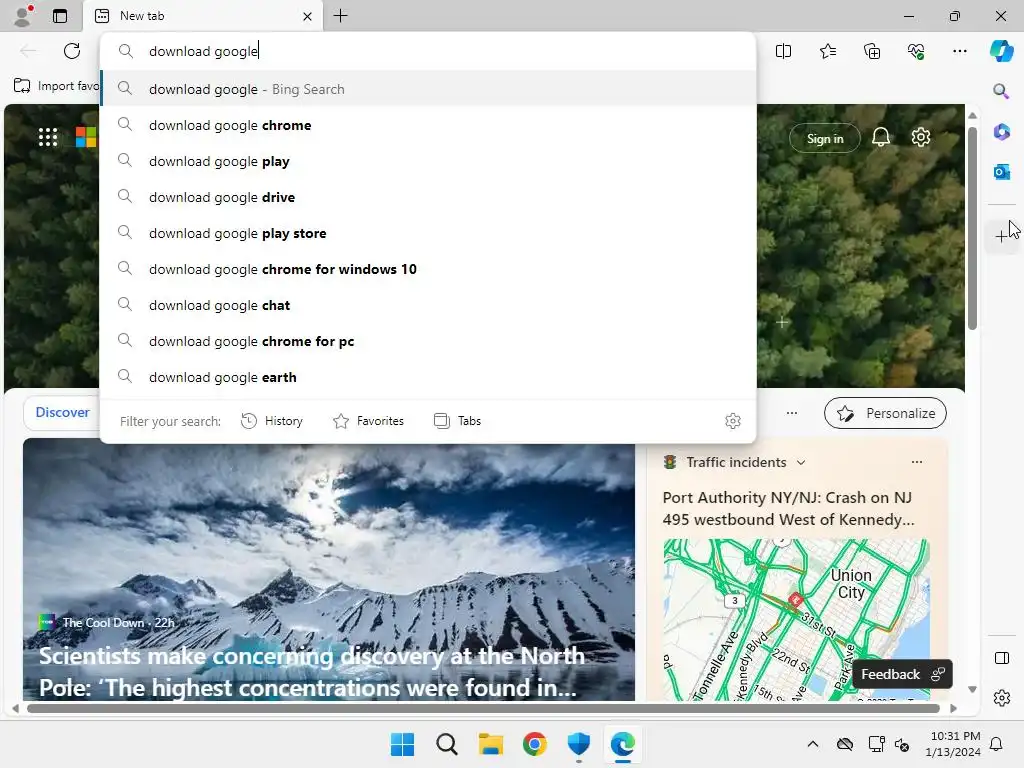Open the app launcher grid icon
The image size is (1024, 768).
pos(48,137)
